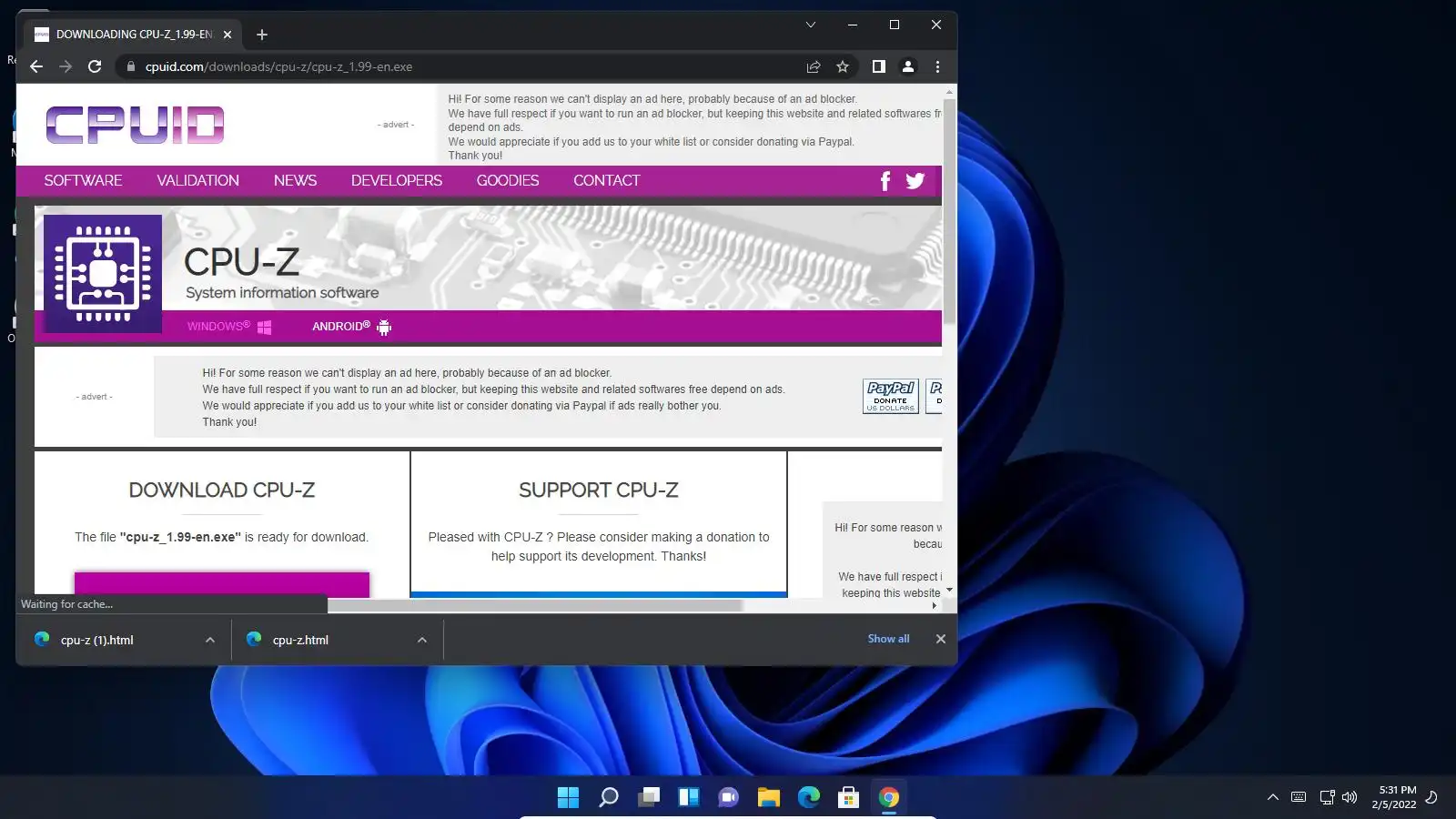Close the DOWNLOADING CPU-Z tab

227,35
